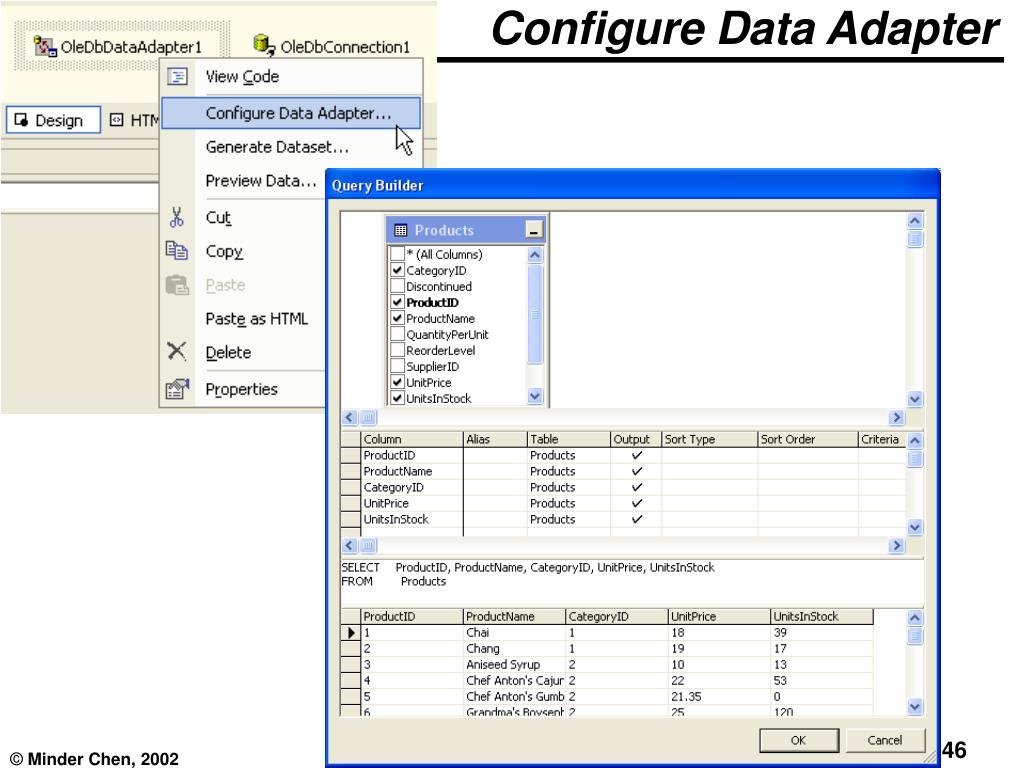This screenshot has width=1024, height=768.
Task: Select the Aniseed Syrup cell
Action: [515, 664]
